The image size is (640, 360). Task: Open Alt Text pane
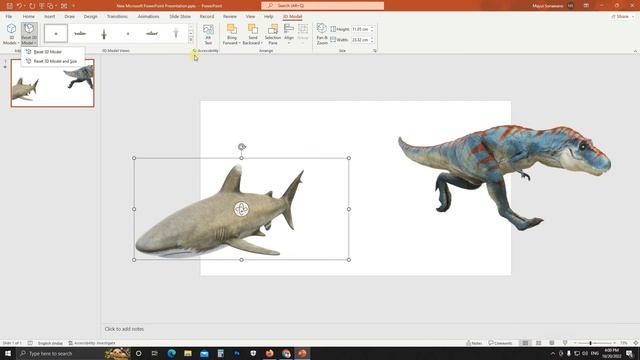click(x=208, y=34)
